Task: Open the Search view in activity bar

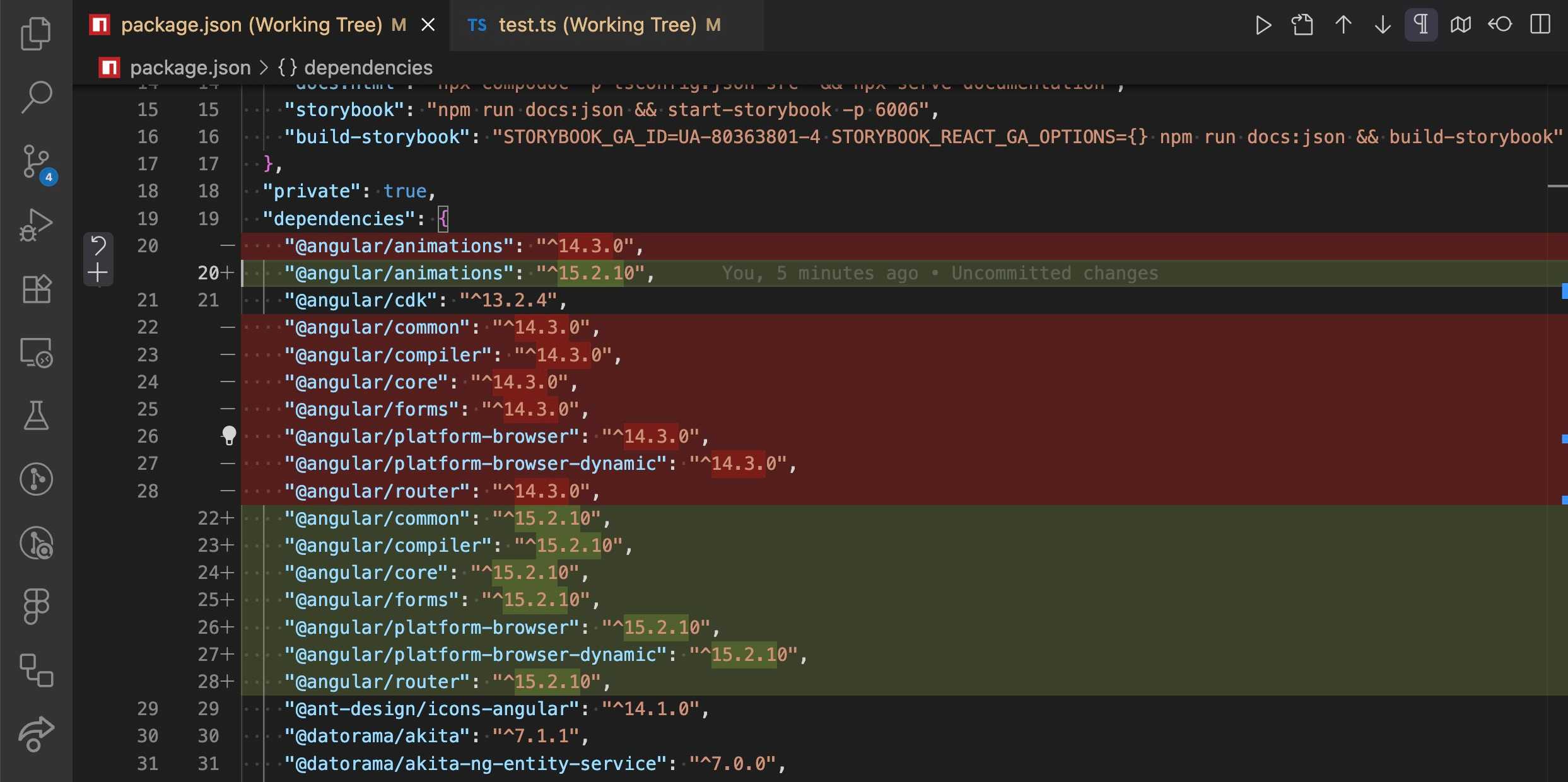Action: 36,96
